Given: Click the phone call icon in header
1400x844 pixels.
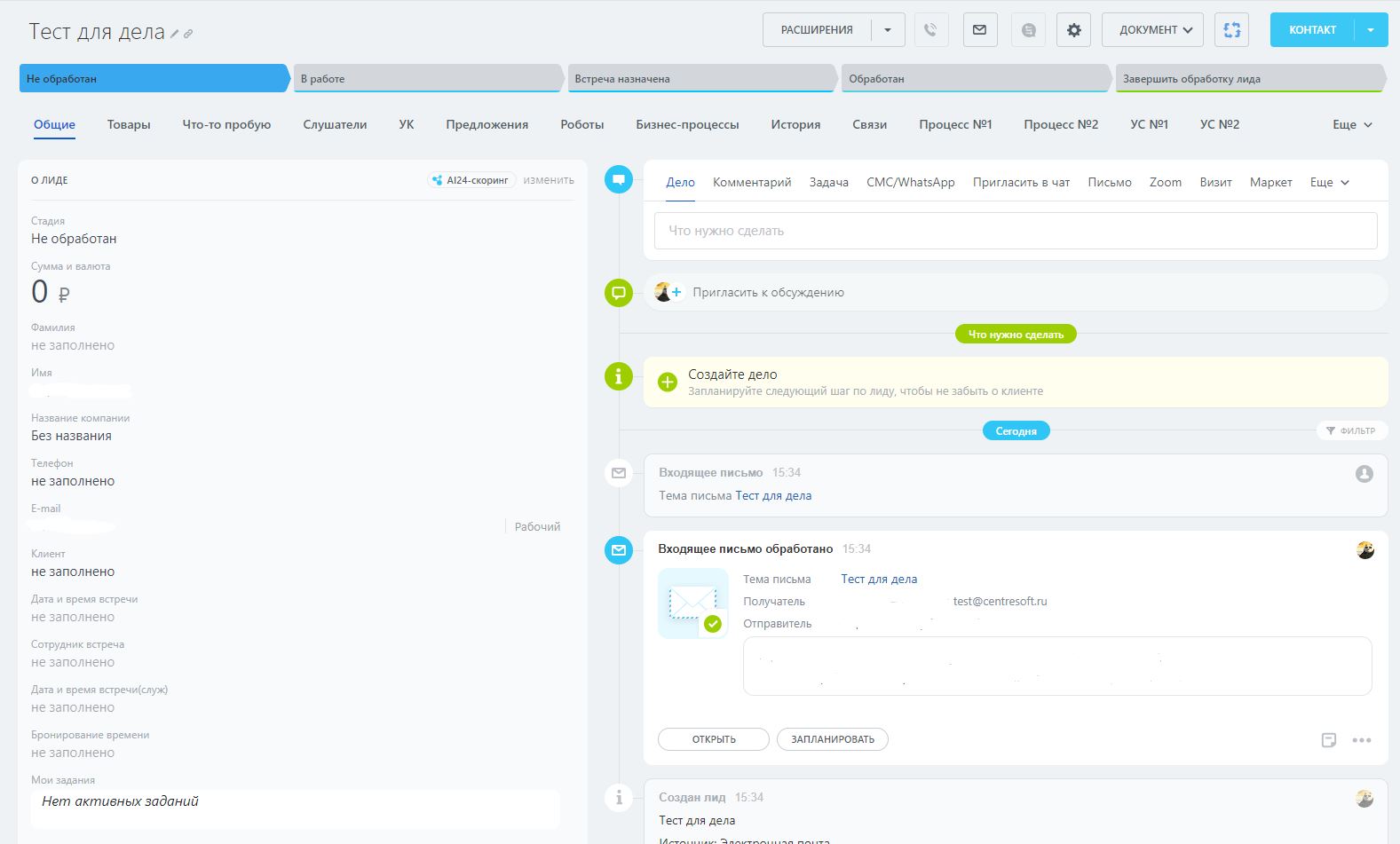Looking at the screenshot, I should coord(930,30).
